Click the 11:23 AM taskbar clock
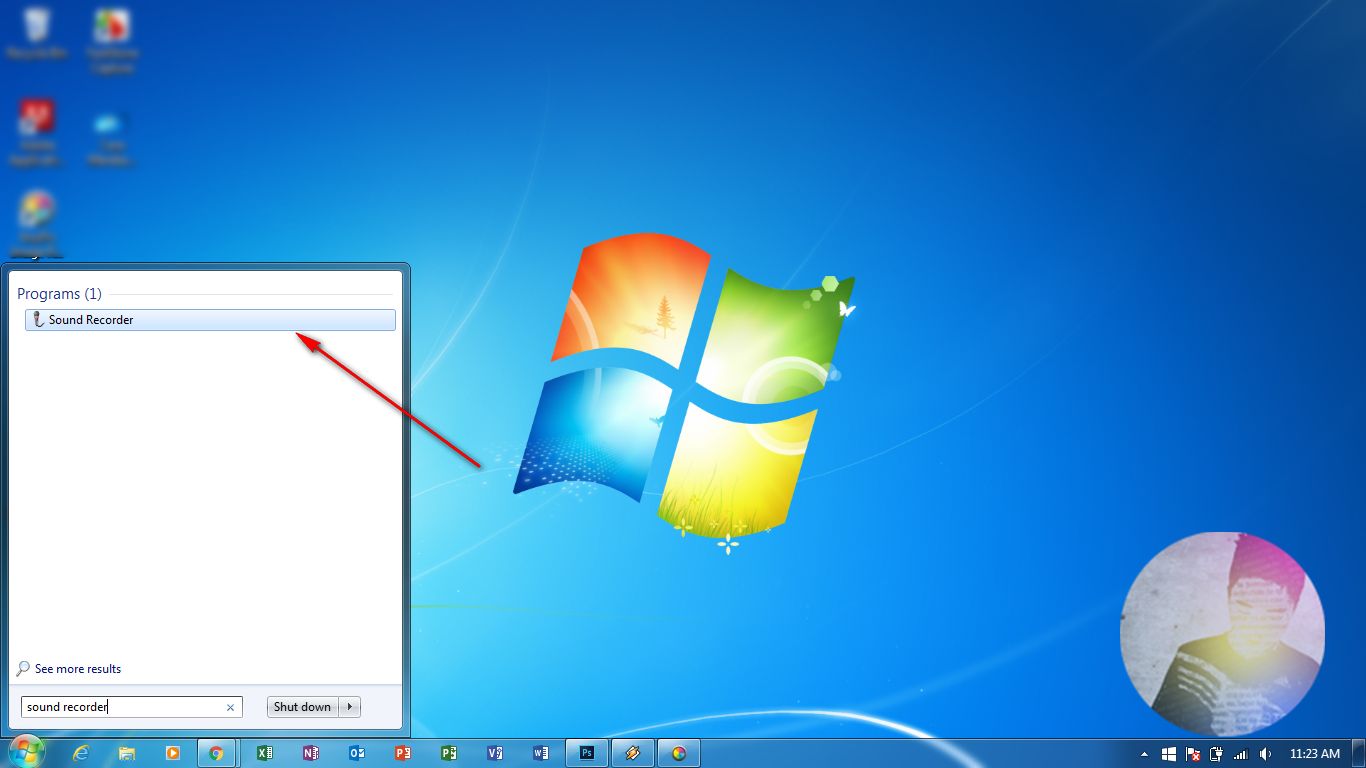The width and height of the screenshot is (1366, 768). coord(1314,754)
